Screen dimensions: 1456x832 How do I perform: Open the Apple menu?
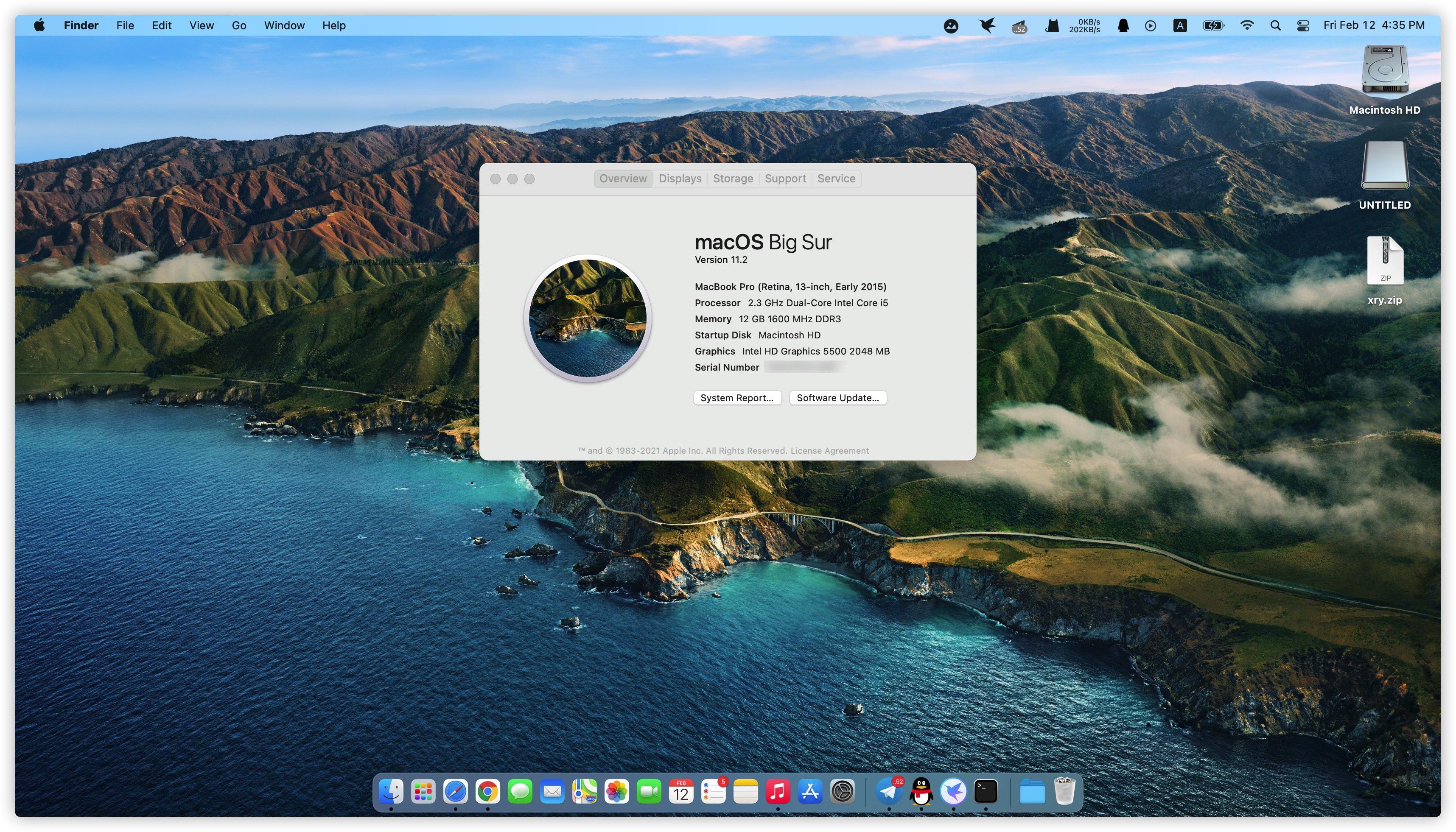39,25
